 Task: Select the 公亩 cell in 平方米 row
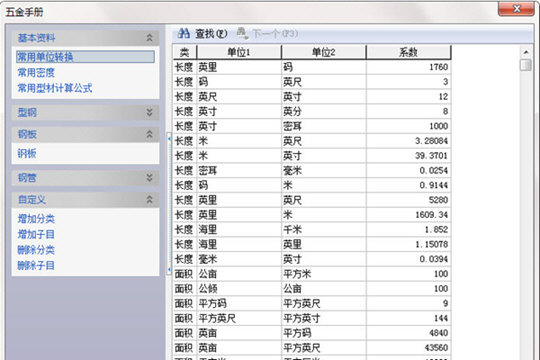click(x=239, y=274)
